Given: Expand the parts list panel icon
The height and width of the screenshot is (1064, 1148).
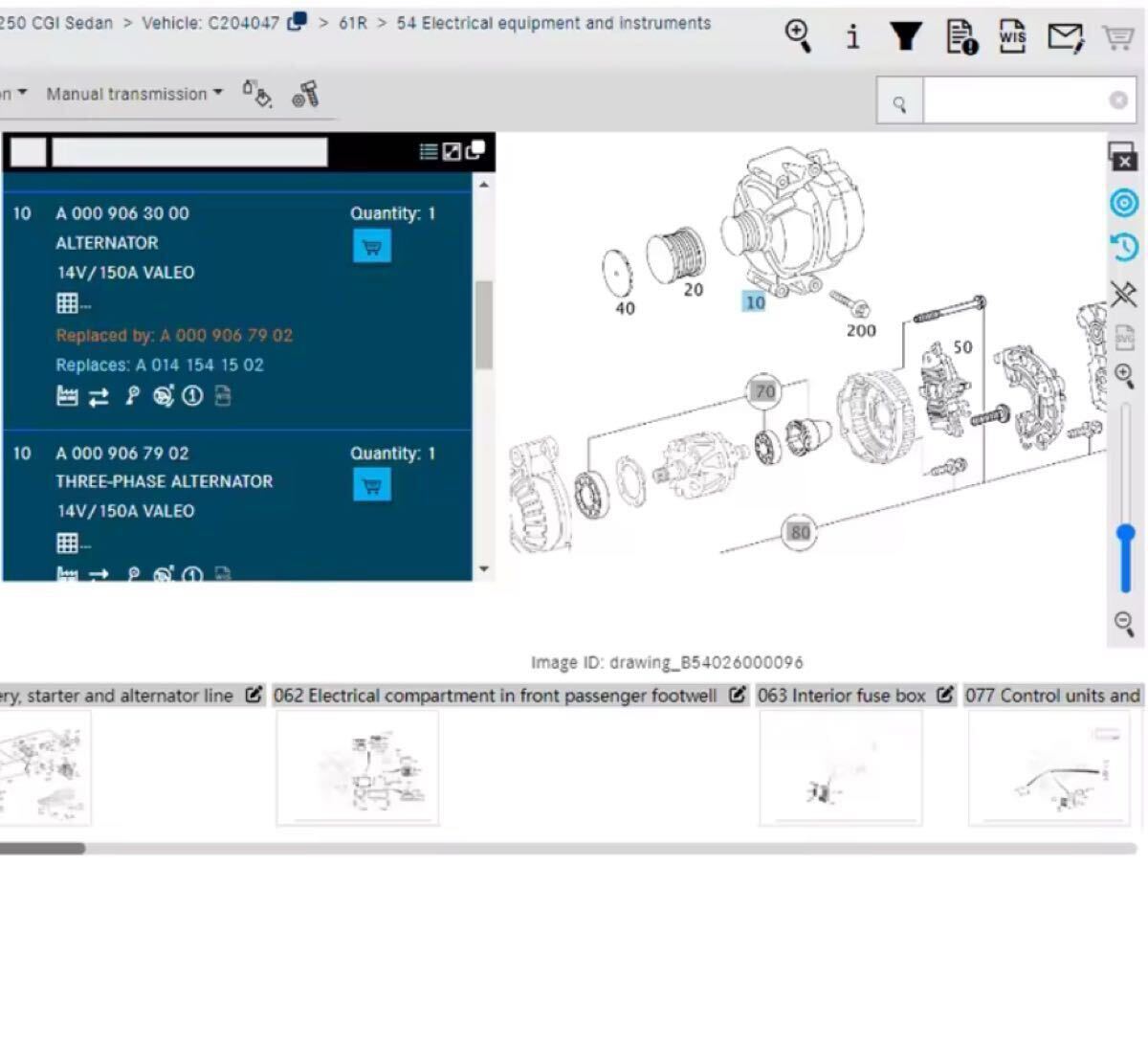Looking at the screenshot, I should tap(452, 151).
